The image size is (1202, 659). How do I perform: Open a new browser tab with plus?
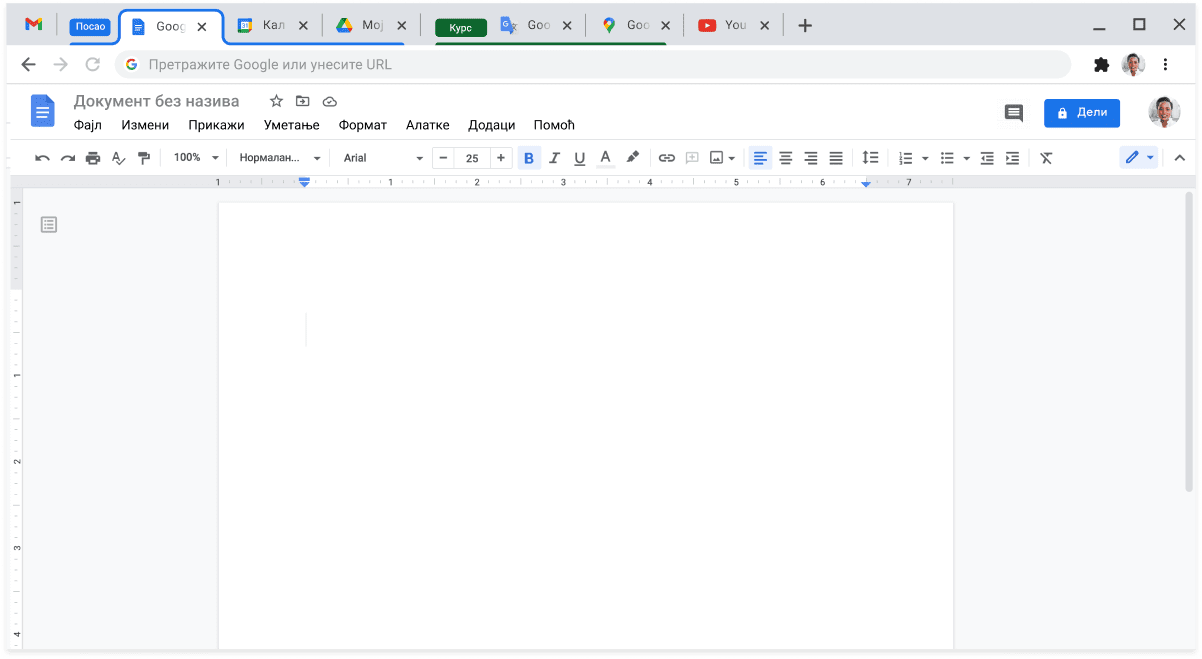pos(805,26)
